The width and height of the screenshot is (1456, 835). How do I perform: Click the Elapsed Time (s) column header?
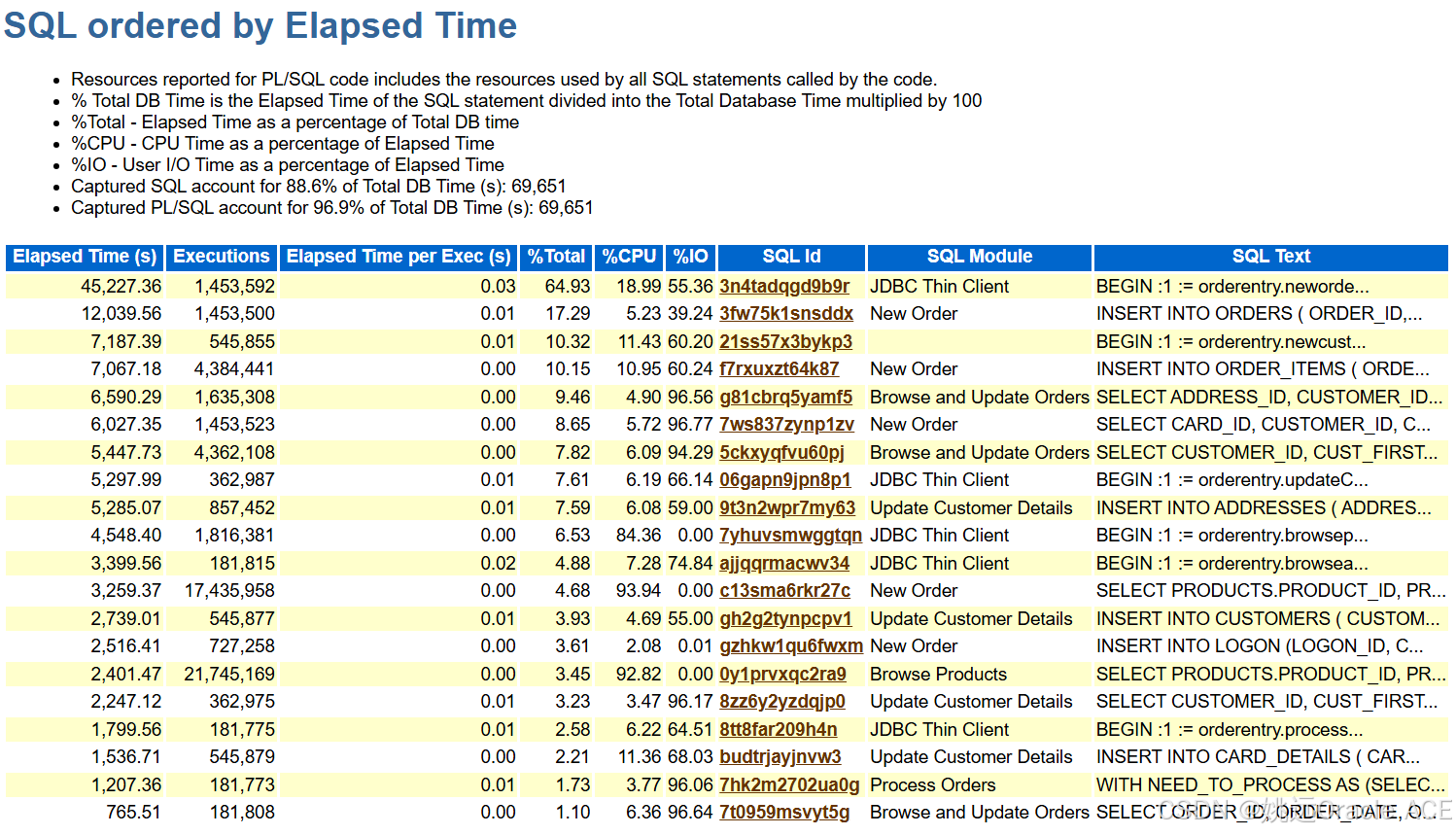(83, 257)
